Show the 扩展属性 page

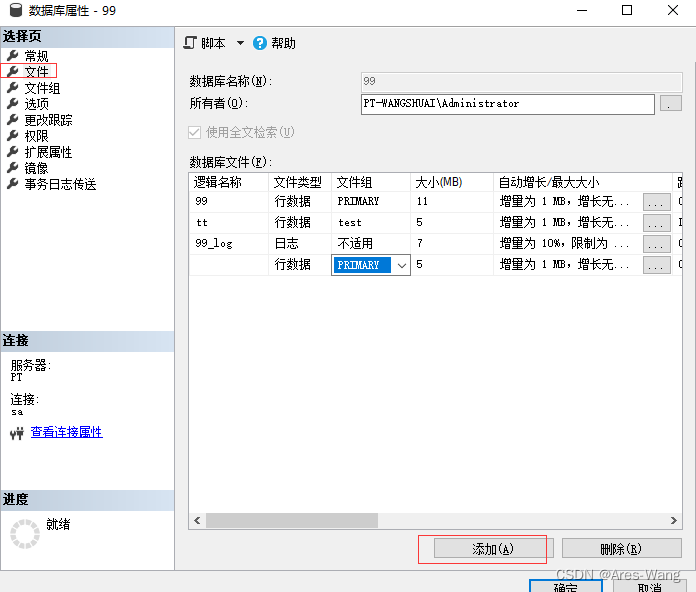click(48, 152)
